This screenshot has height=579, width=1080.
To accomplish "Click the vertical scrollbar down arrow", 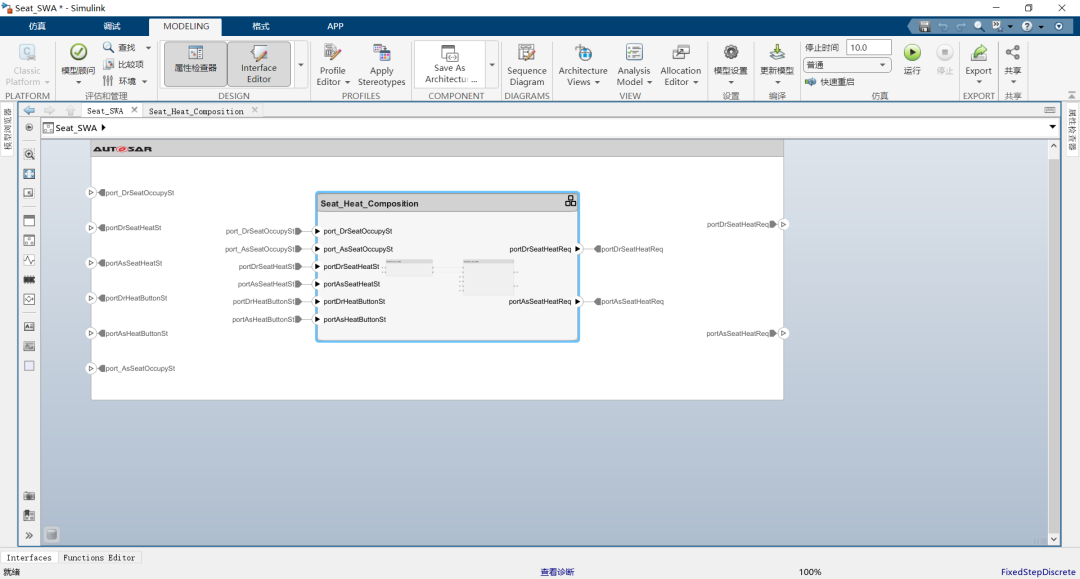I will point(1054,539).
